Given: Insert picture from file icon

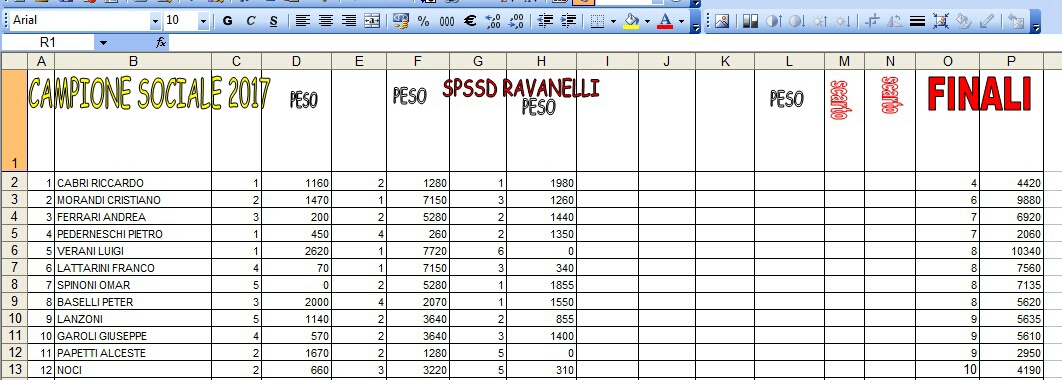Looking at the screenshot, I should (x=721, y=21).
